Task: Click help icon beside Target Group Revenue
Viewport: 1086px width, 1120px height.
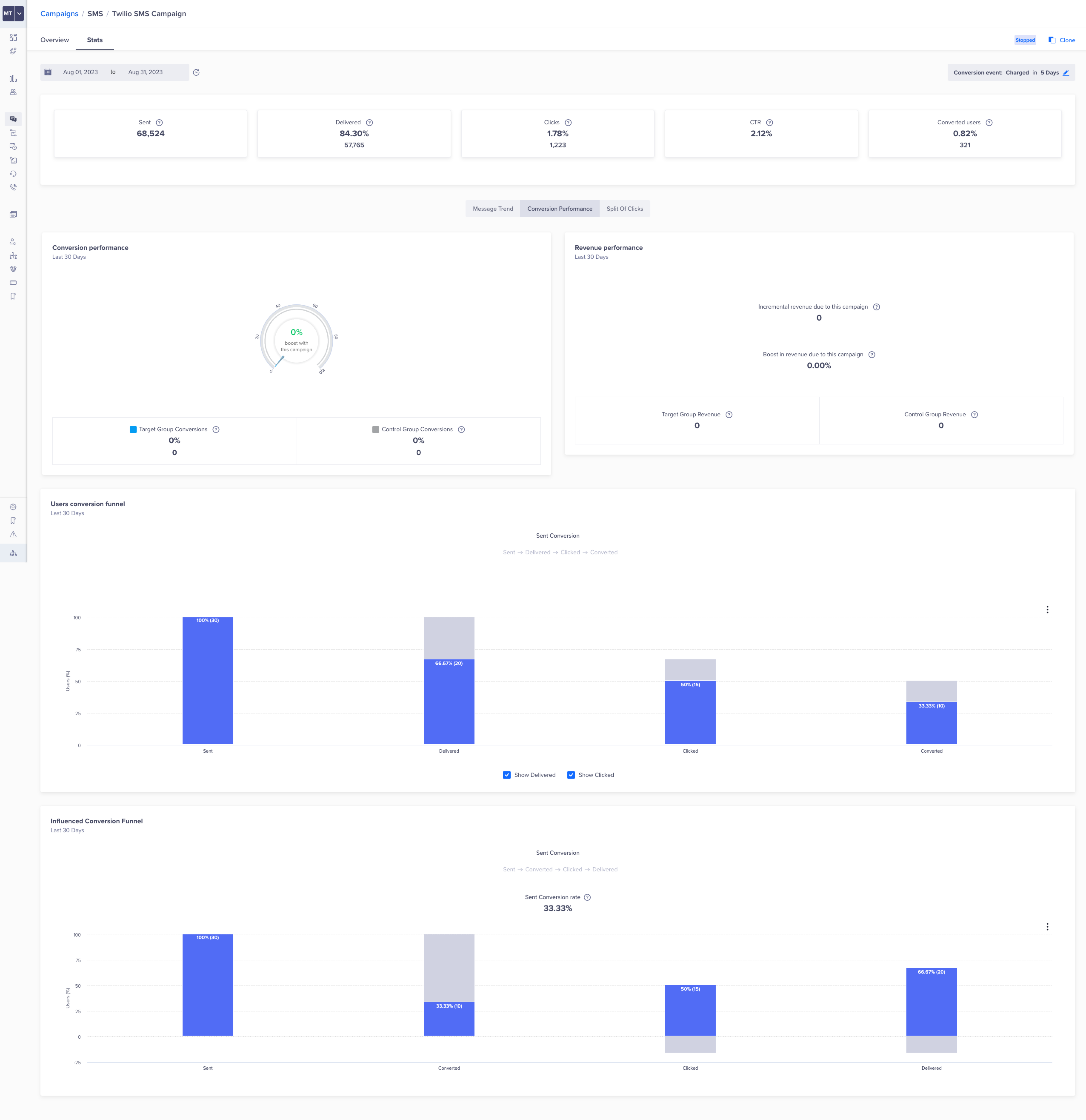Action: (729, 415)
